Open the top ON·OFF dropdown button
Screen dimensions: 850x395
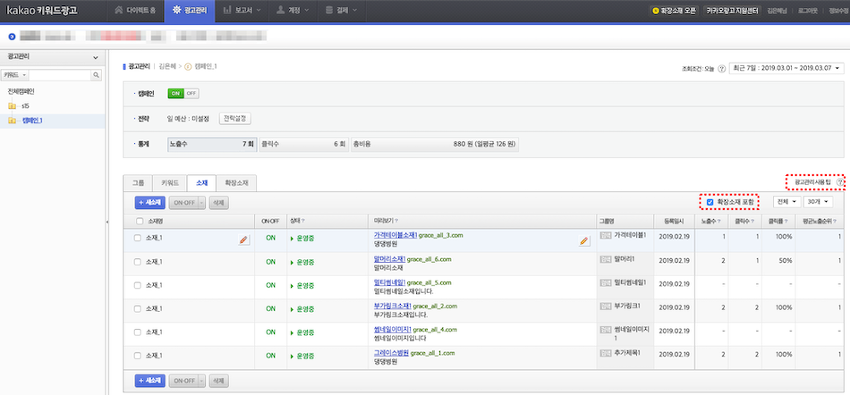pos(187,203)
